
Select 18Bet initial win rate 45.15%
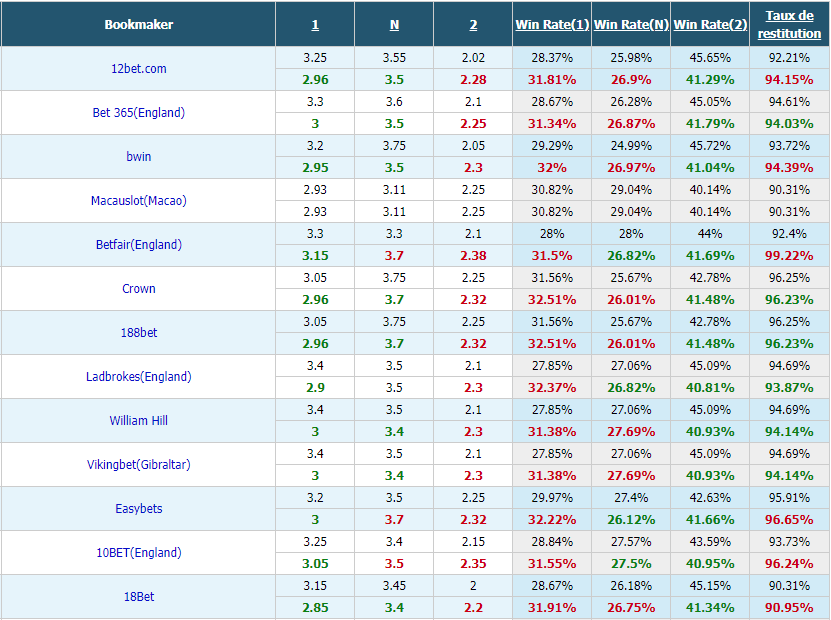point(710,586)
